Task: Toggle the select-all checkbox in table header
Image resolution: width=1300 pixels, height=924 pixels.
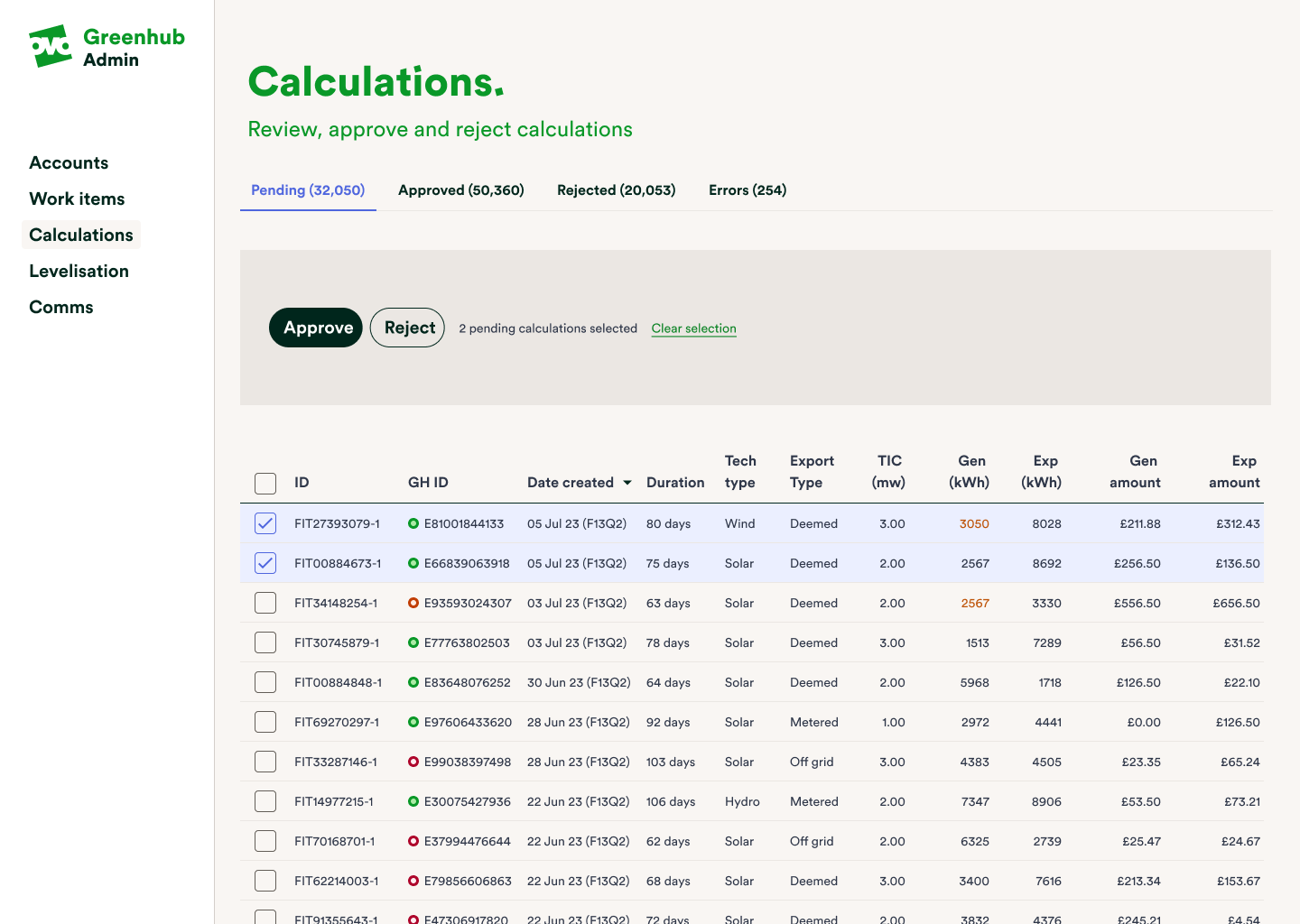Action: (x=265, y=483)
